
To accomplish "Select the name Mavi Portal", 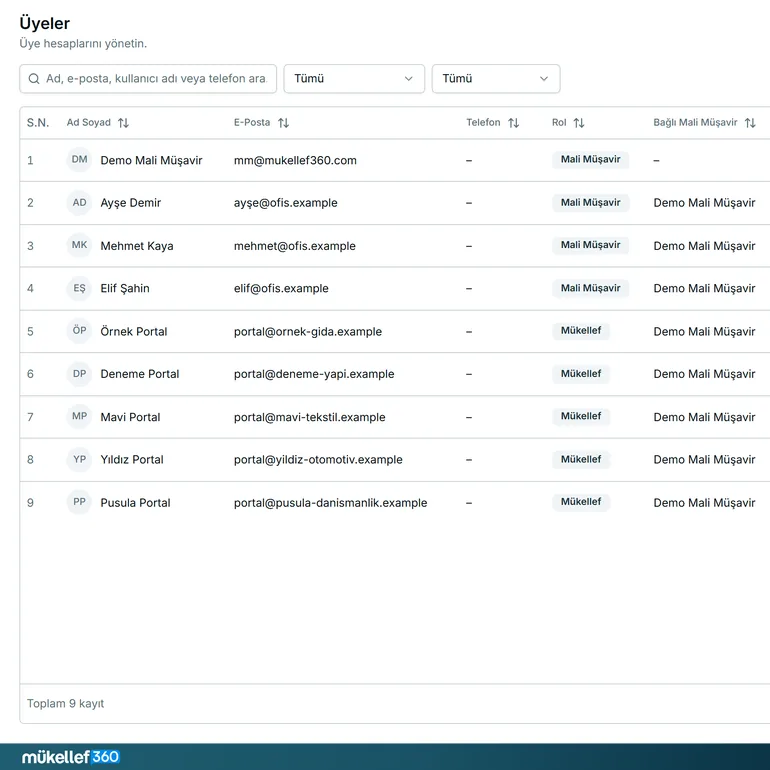I will [x=130, y=417].
